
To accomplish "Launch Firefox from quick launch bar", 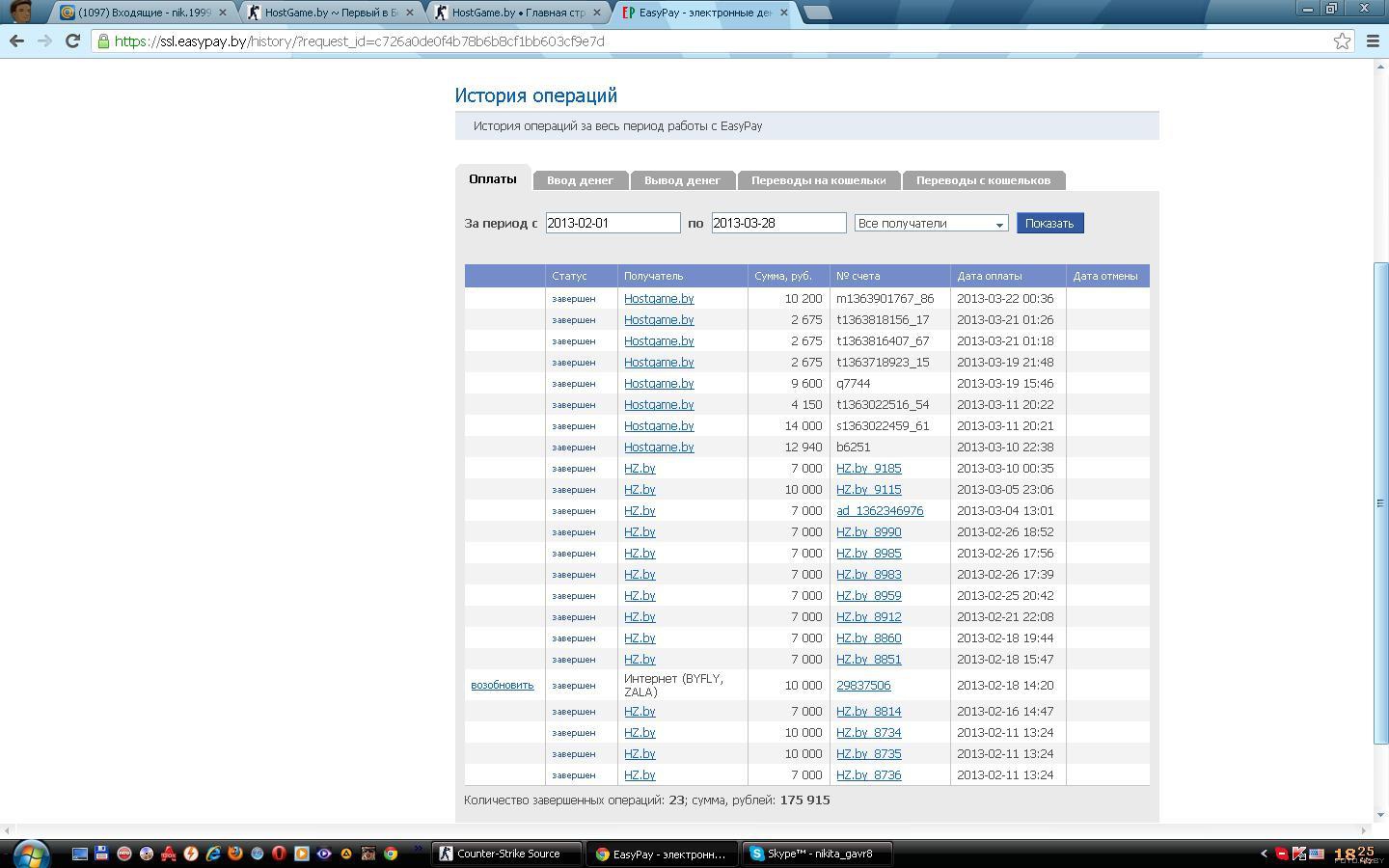I will click(x=234, y=854).
